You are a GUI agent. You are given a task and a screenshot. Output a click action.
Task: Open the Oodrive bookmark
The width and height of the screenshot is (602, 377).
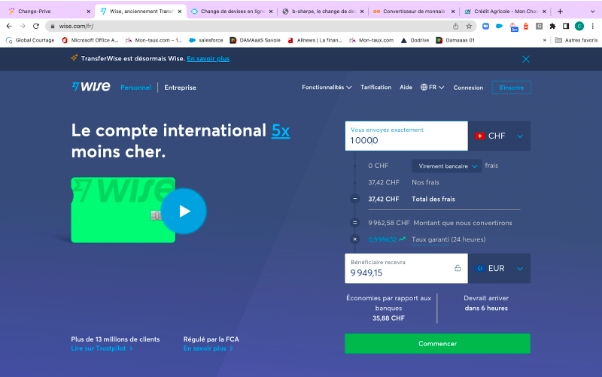click(415, 40)
